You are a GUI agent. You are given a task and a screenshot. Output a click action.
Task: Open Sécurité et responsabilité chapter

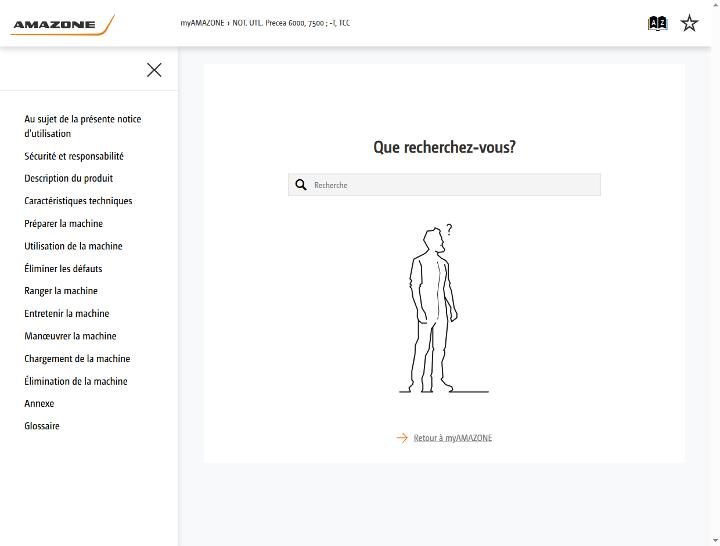[x=74, y=156]
